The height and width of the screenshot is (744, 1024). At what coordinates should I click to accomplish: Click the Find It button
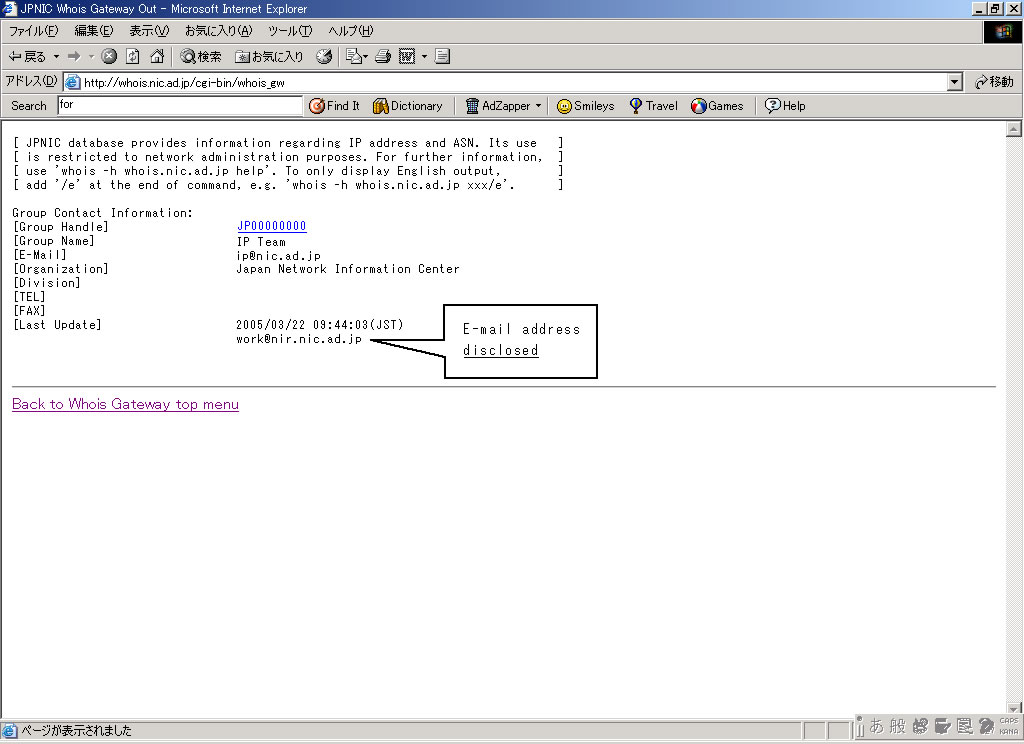point(334,106)
